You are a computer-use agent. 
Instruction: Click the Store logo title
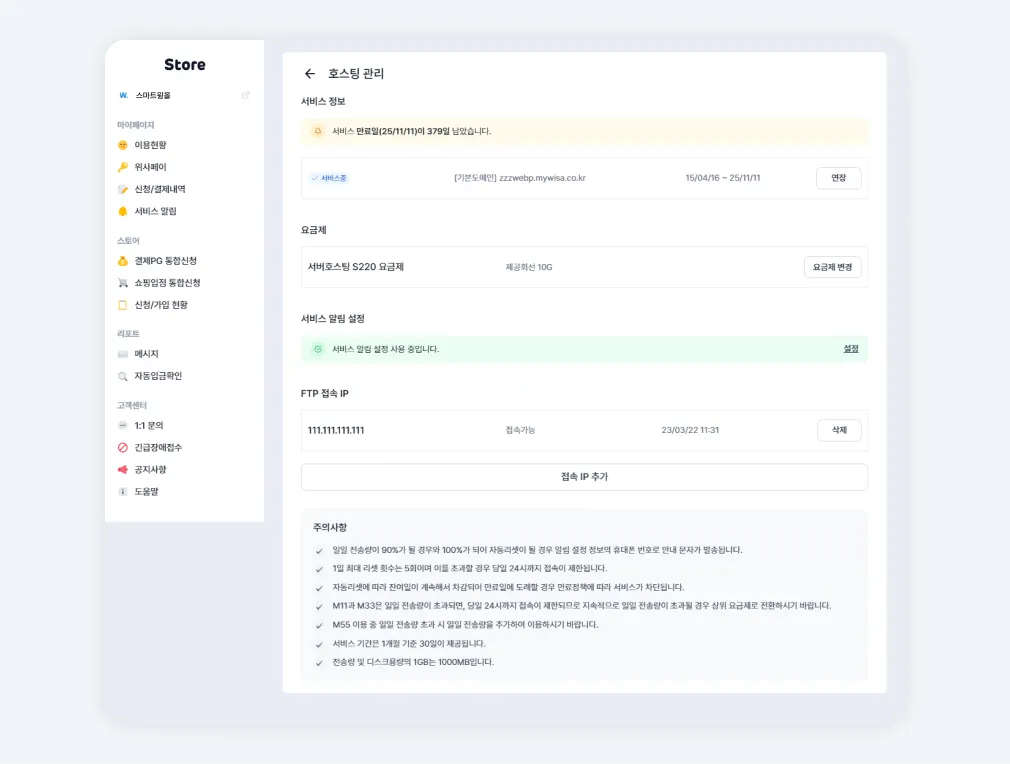pyautogui.click(x=185, y=64)
